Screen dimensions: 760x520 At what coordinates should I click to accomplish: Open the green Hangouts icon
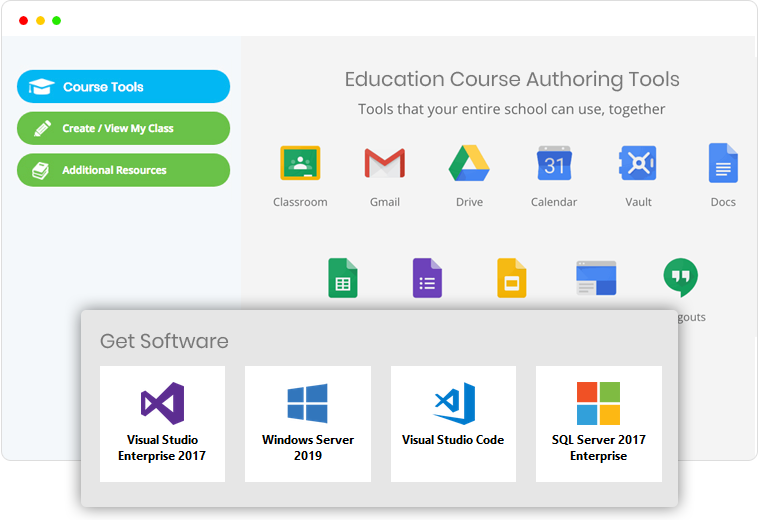pos(681,278)
